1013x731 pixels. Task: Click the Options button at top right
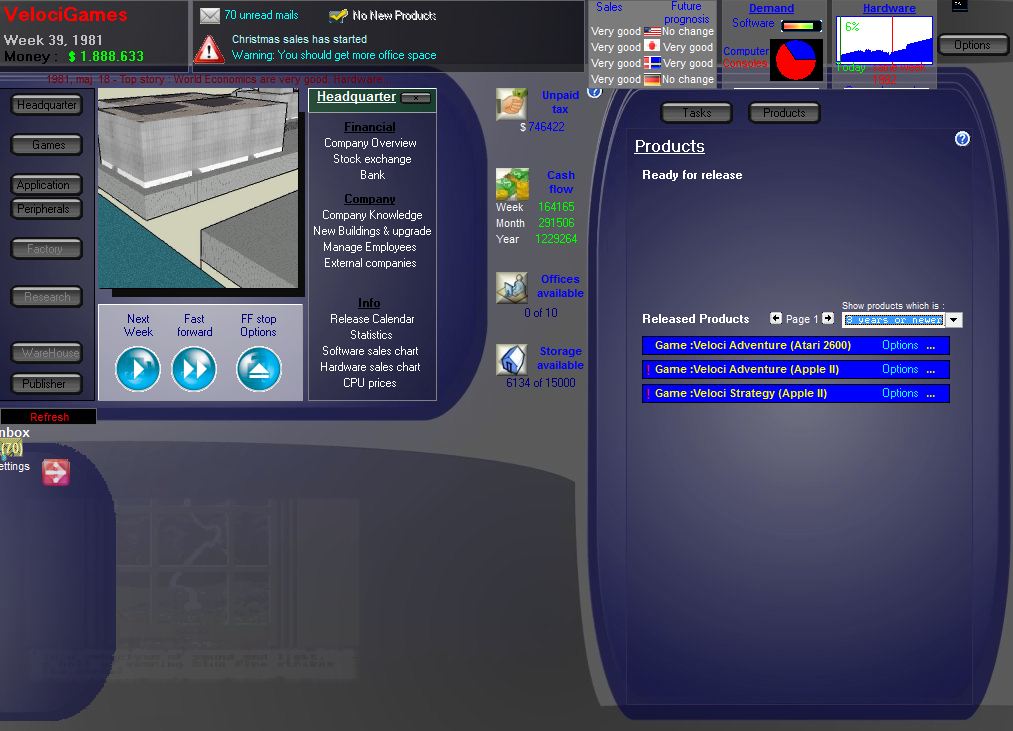point(972,45)
